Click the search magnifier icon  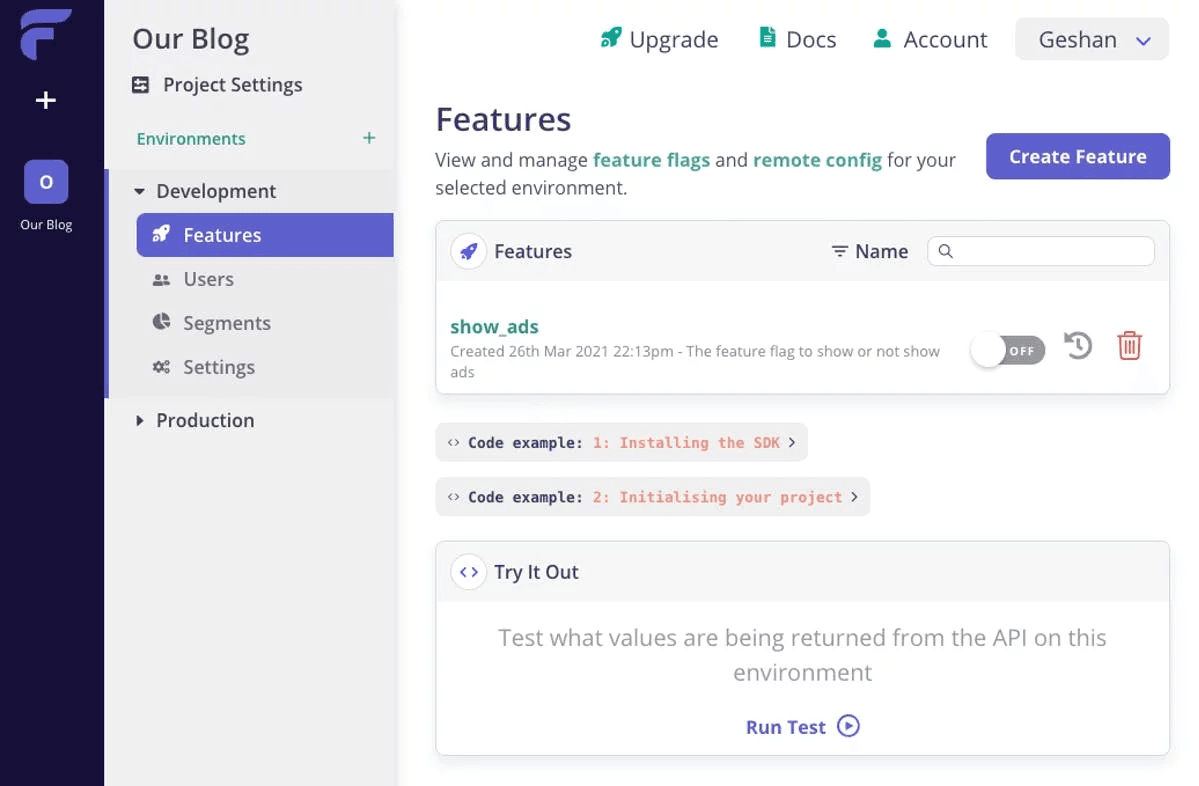pos(946,251)
